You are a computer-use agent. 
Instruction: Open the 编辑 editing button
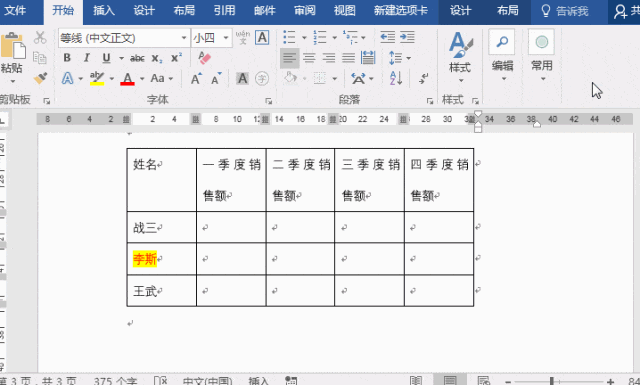(x=502, y=55)
